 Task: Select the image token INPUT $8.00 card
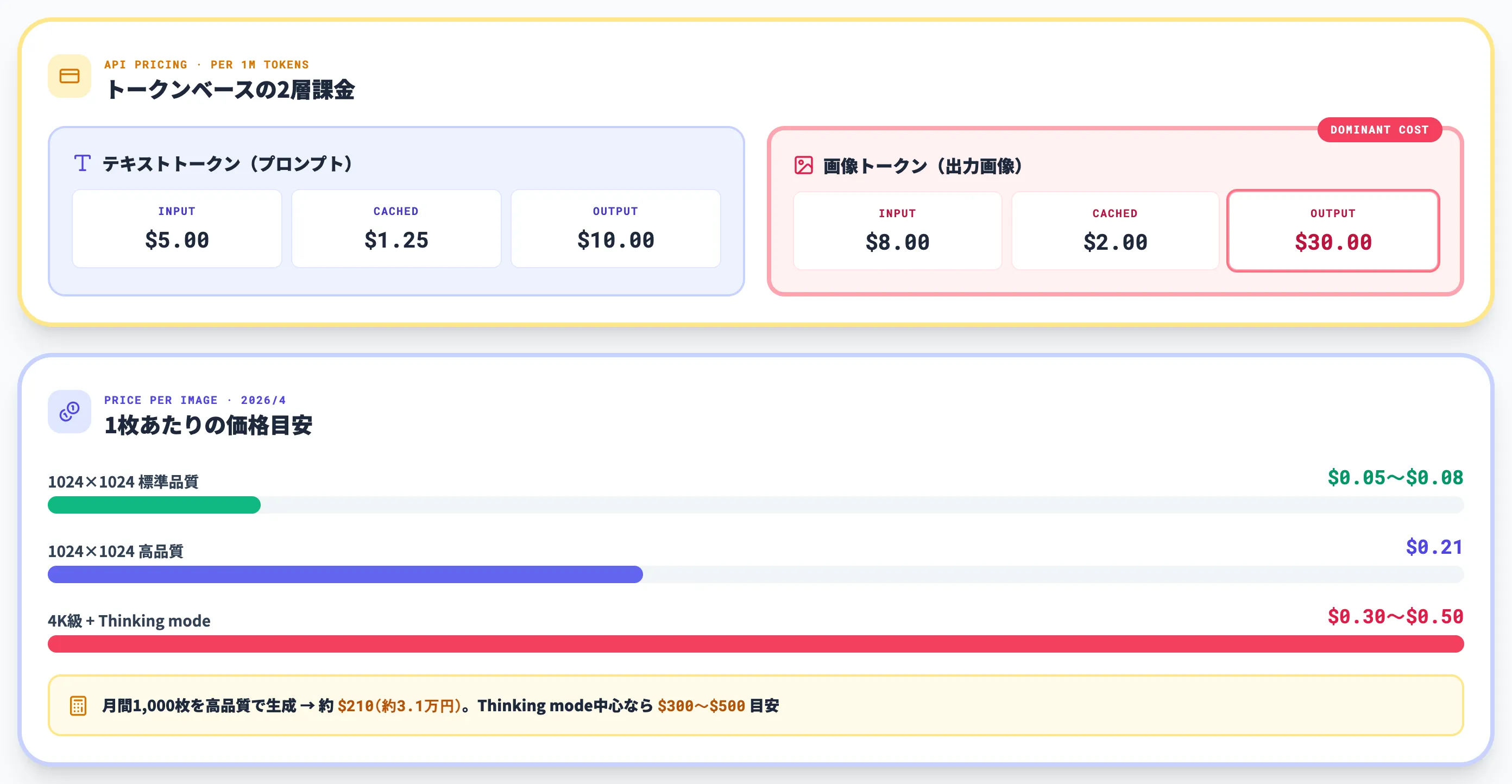click(897, 231)
